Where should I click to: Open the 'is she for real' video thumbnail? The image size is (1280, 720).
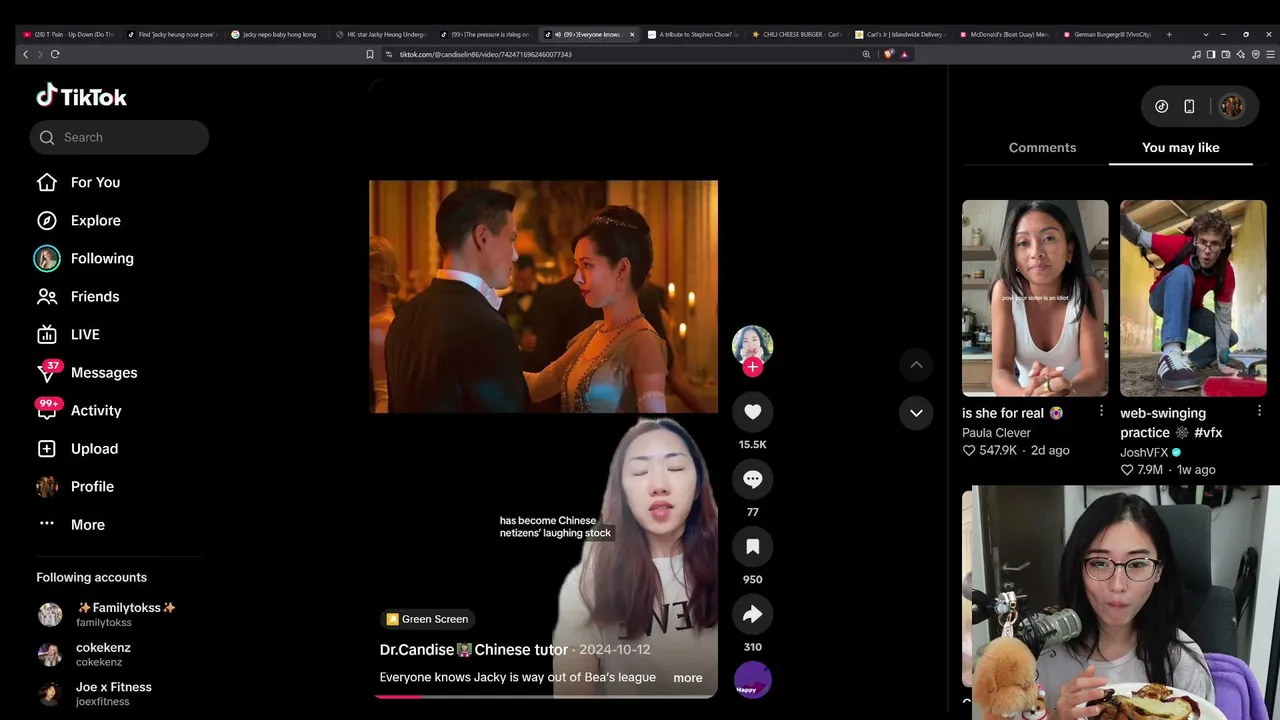tap(1035, 298)
